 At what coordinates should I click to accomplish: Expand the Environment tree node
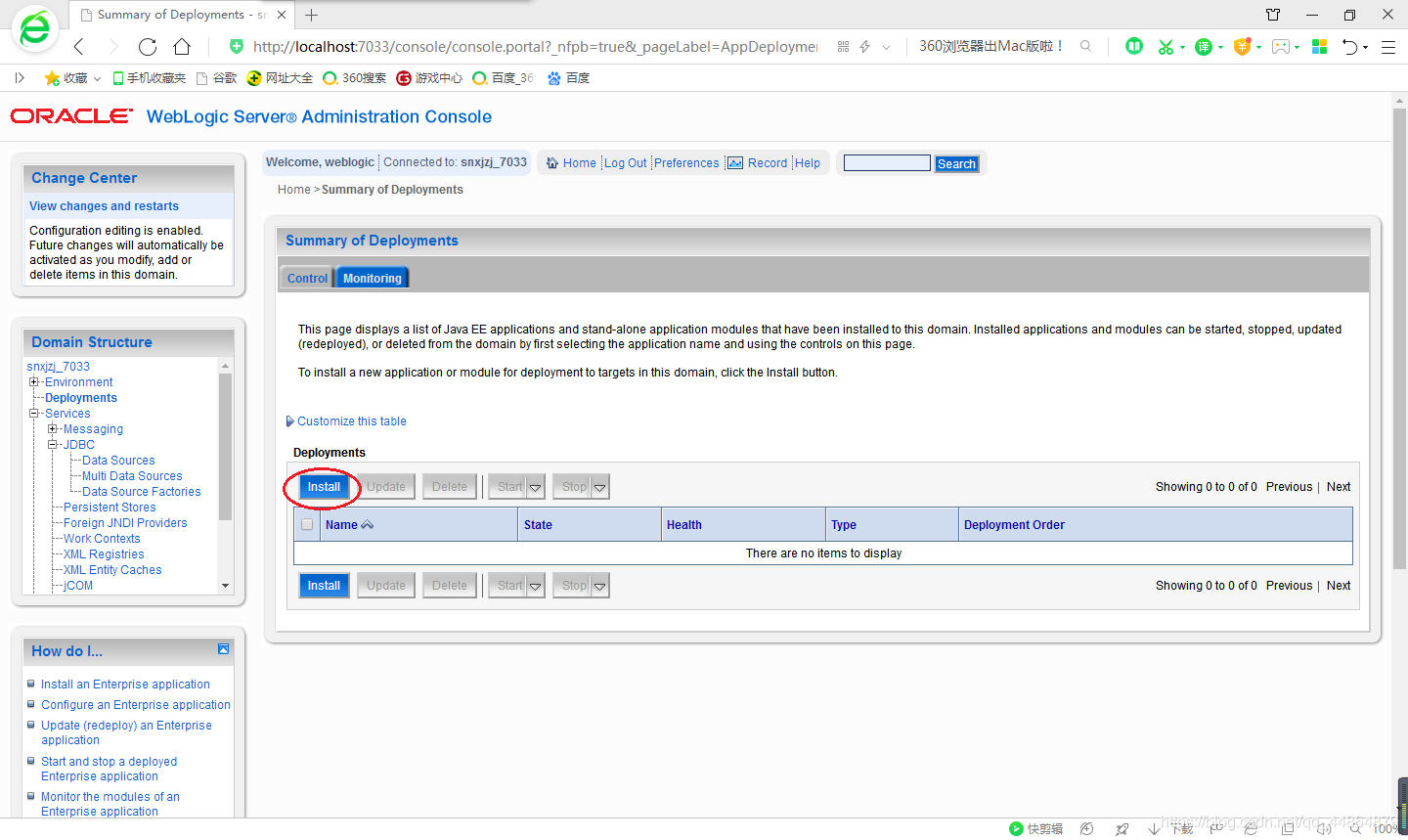34,382
